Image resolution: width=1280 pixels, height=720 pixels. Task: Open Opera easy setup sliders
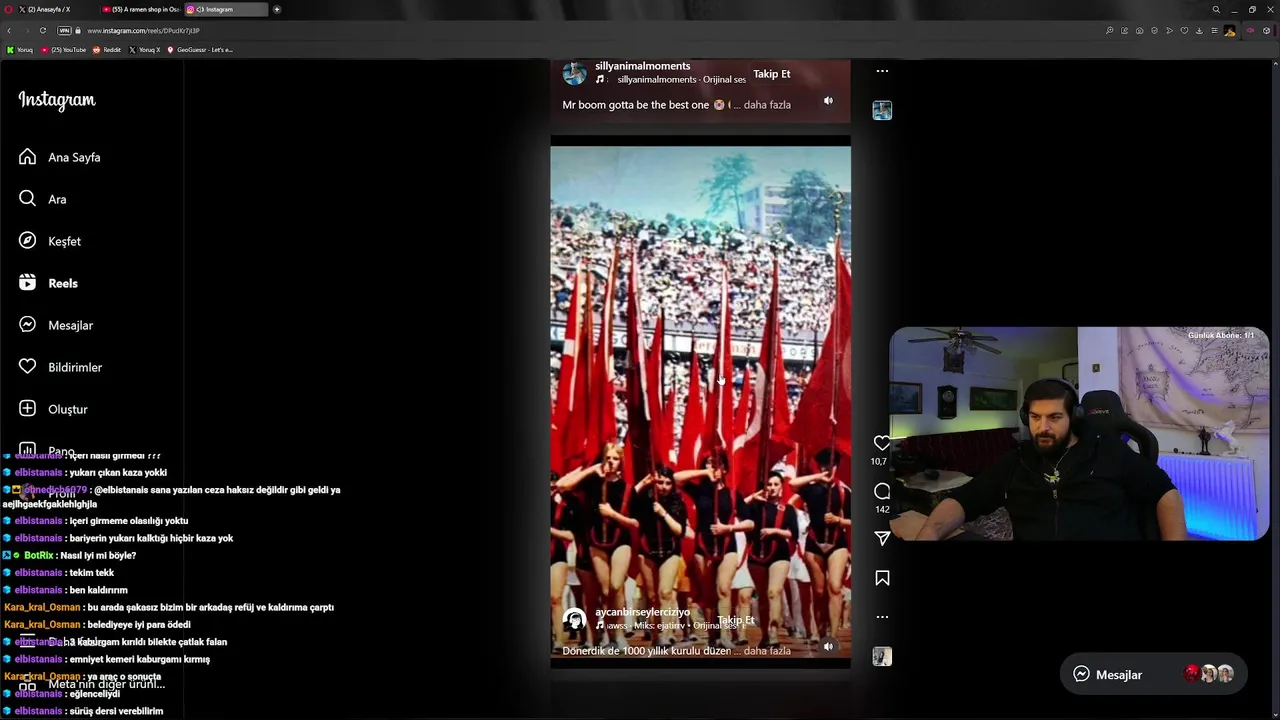tap(1214, 31)
